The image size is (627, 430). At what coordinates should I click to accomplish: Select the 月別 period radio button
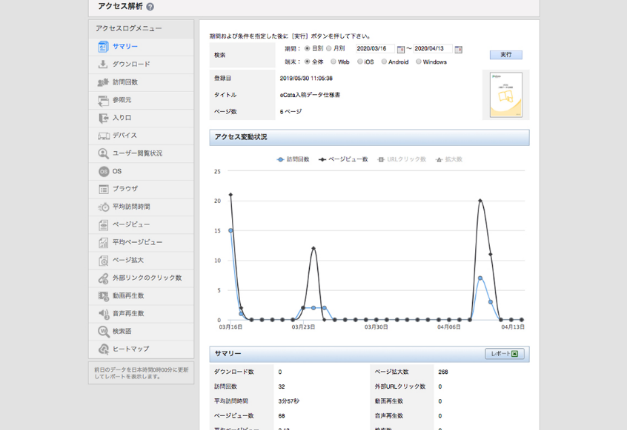tap(330, 48)
